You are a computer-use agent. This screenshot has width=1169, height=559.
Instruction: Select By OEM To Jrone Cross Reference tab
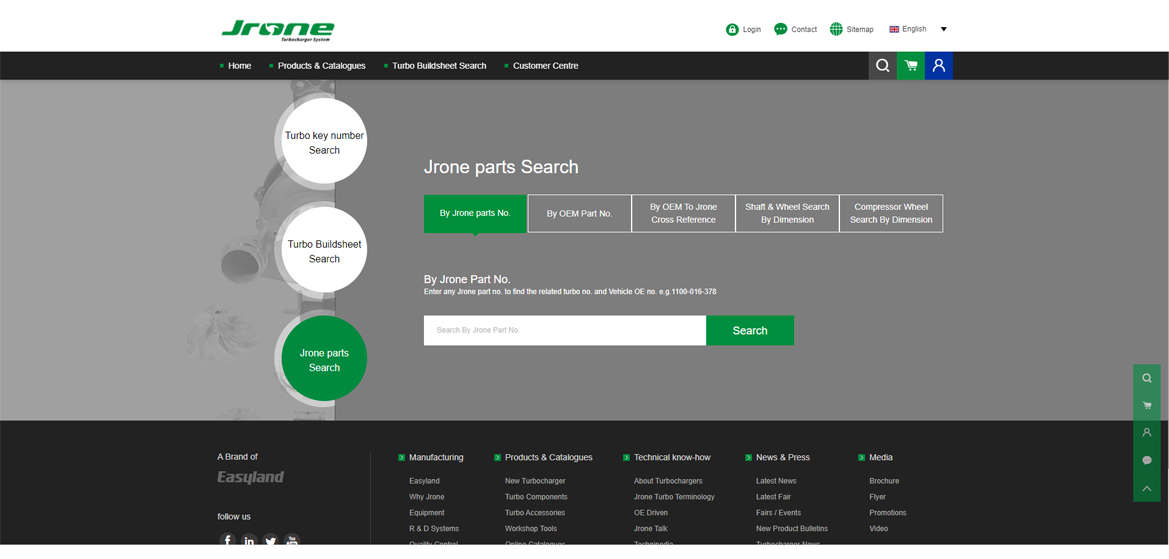(x=683, y=213)
